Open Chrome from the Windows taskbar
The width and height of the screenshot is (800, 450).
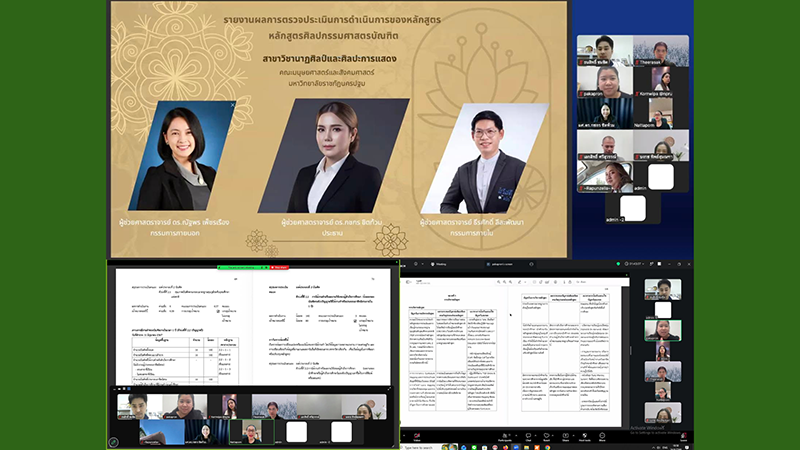pyautogui.click(x=547, y=447)
